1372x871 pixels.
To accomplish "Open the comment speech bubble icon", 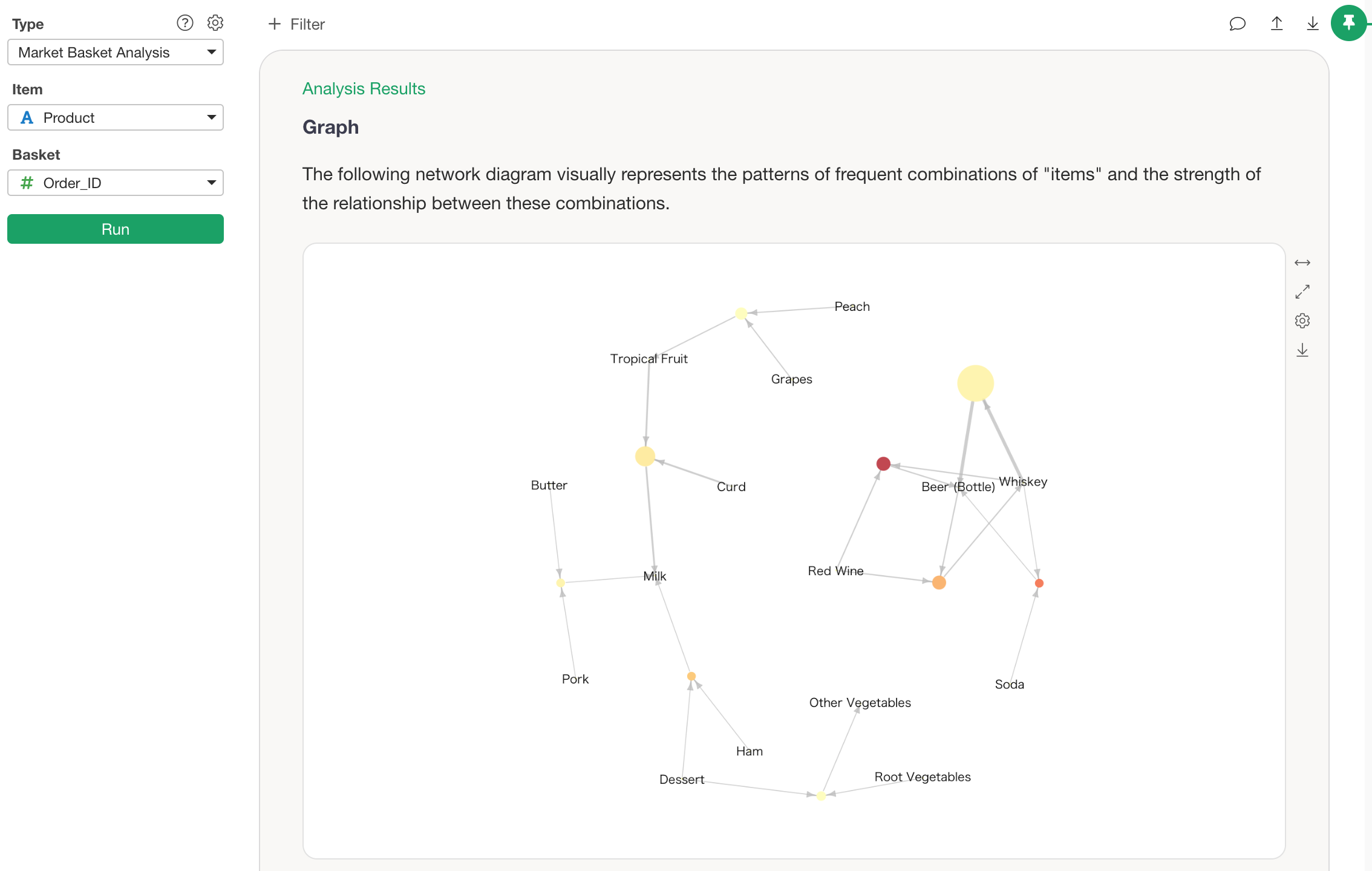I will click(1237, 24).
